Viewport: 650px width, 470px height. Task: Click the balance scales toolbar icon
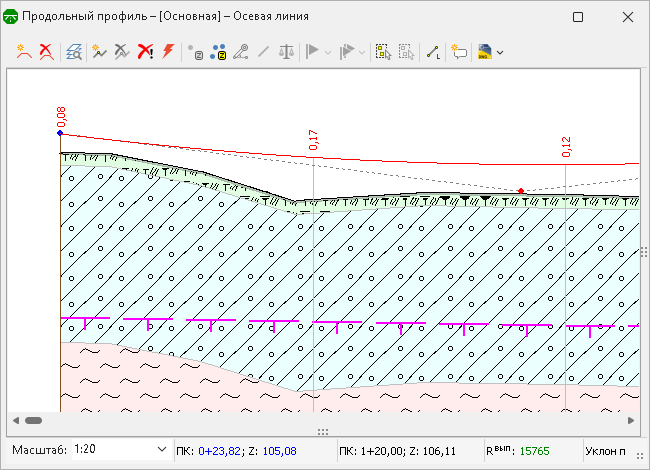point(287,50)
